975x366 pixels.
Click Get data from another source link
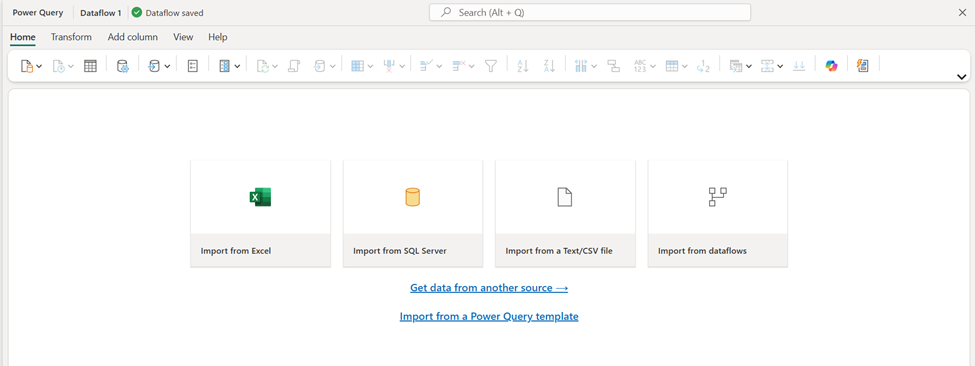tap(489, 288)
